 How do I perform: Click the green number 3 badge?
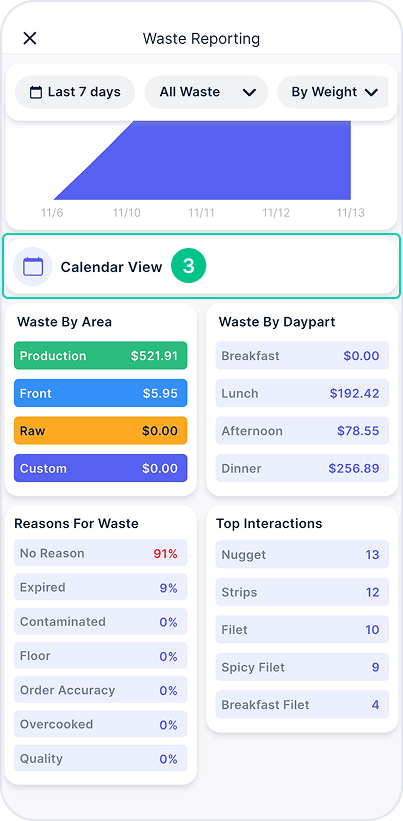click(x=188, y=267)
